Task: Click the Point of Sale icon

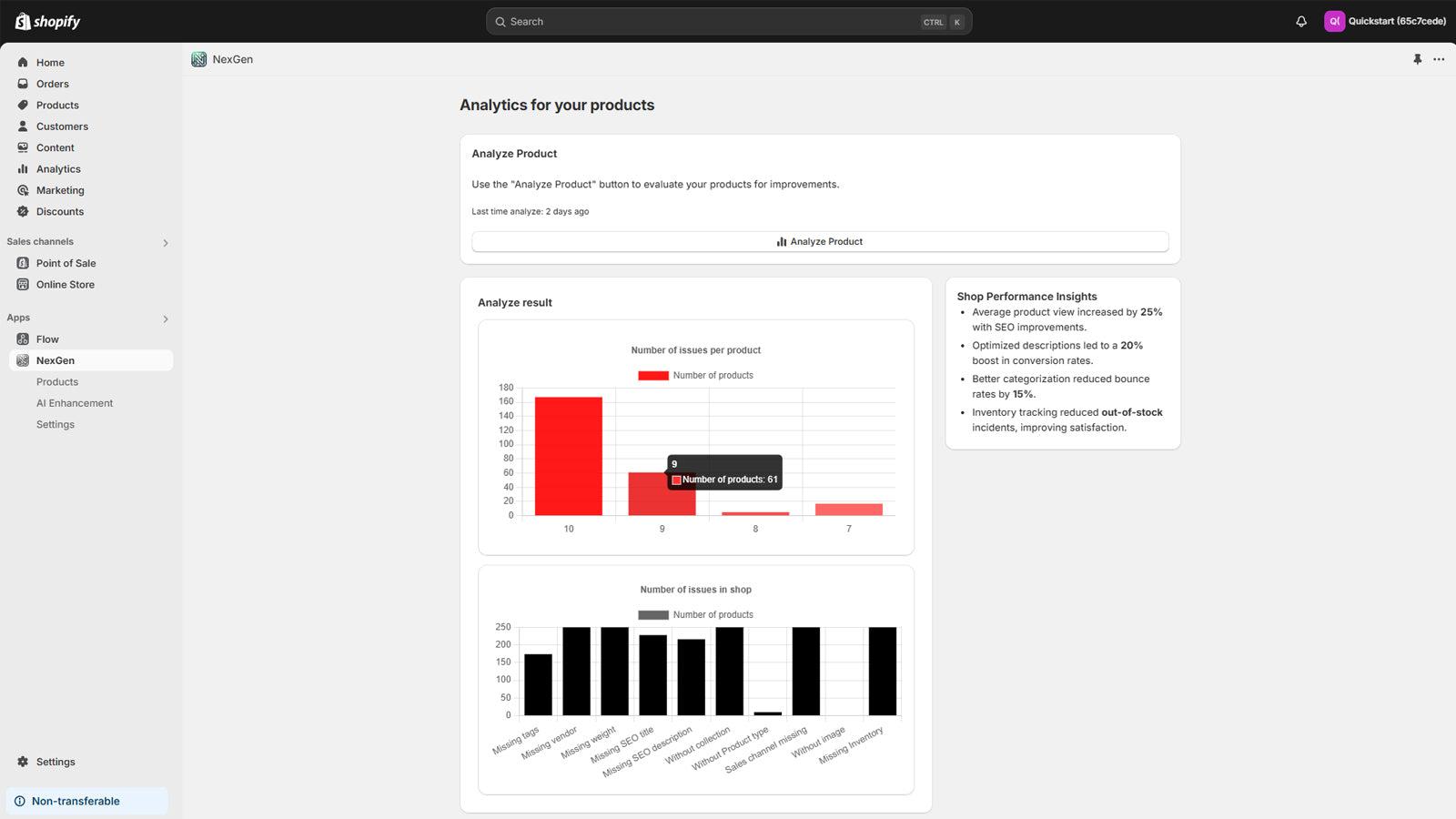Action: (22, 263)
